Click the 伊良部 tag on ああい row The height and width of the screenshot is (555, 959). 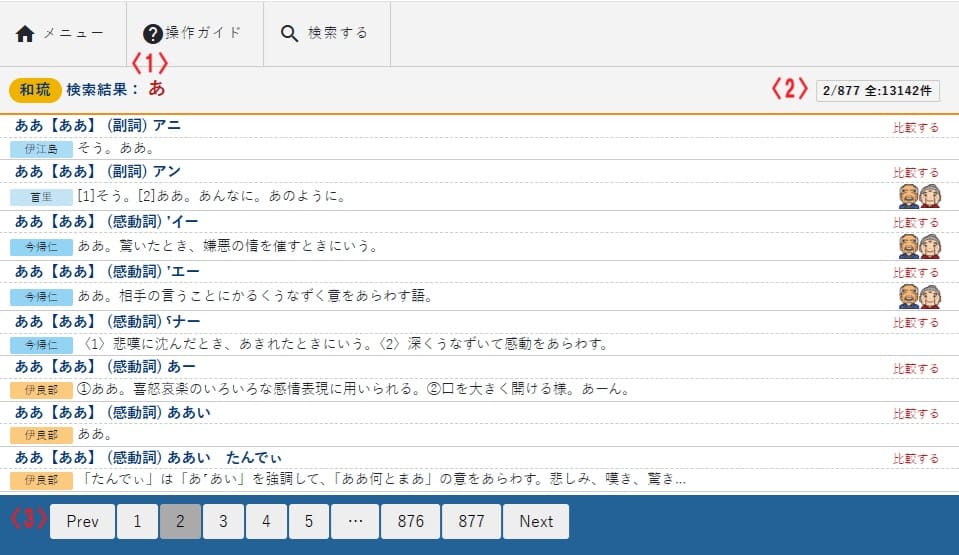(42, 435)
